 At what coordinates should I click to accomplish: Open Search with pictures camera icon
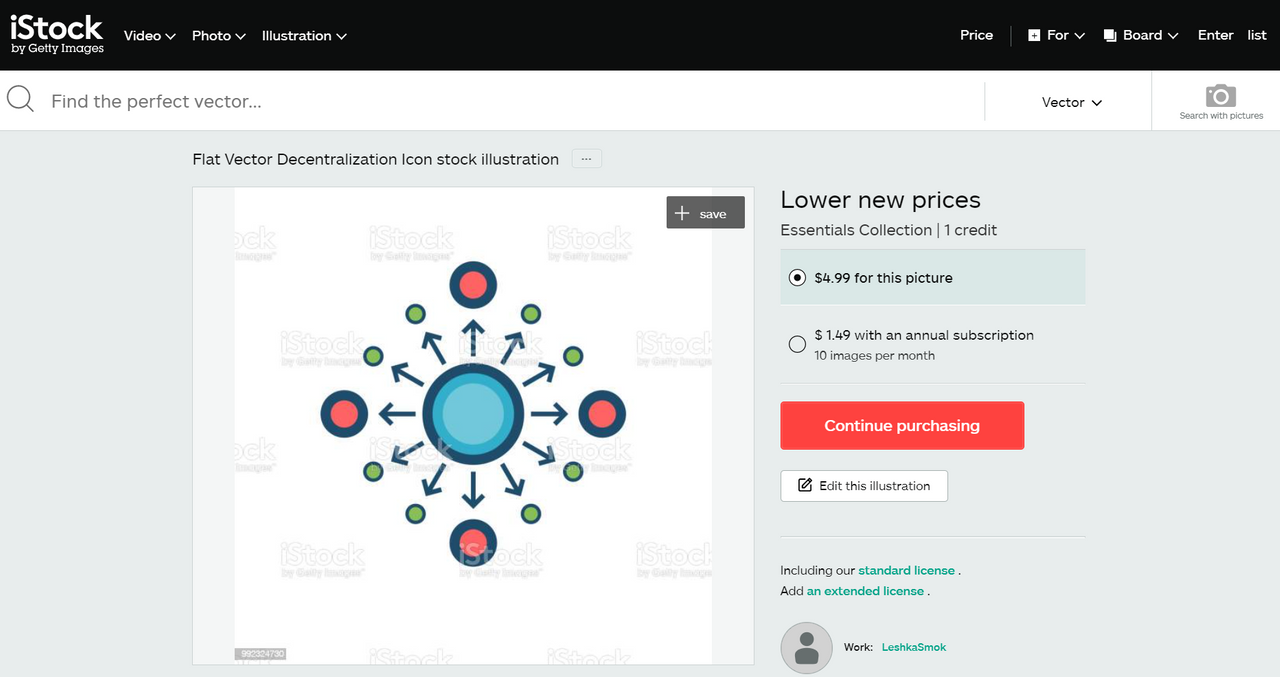coord(1220,96)
